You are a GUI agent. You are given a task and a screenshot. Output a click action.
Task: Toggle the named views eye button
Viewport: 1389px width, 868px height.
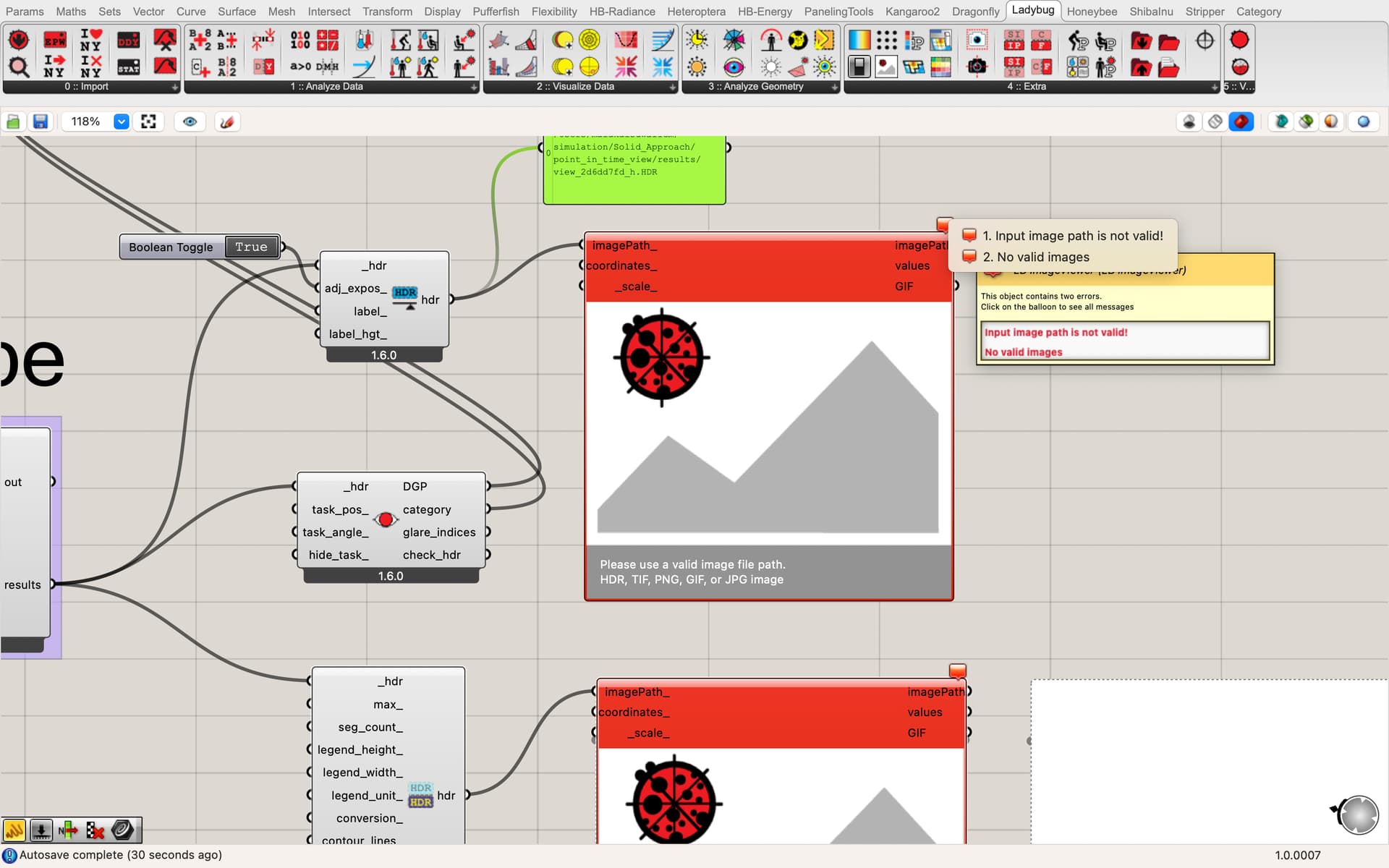[x=190, y=122]
